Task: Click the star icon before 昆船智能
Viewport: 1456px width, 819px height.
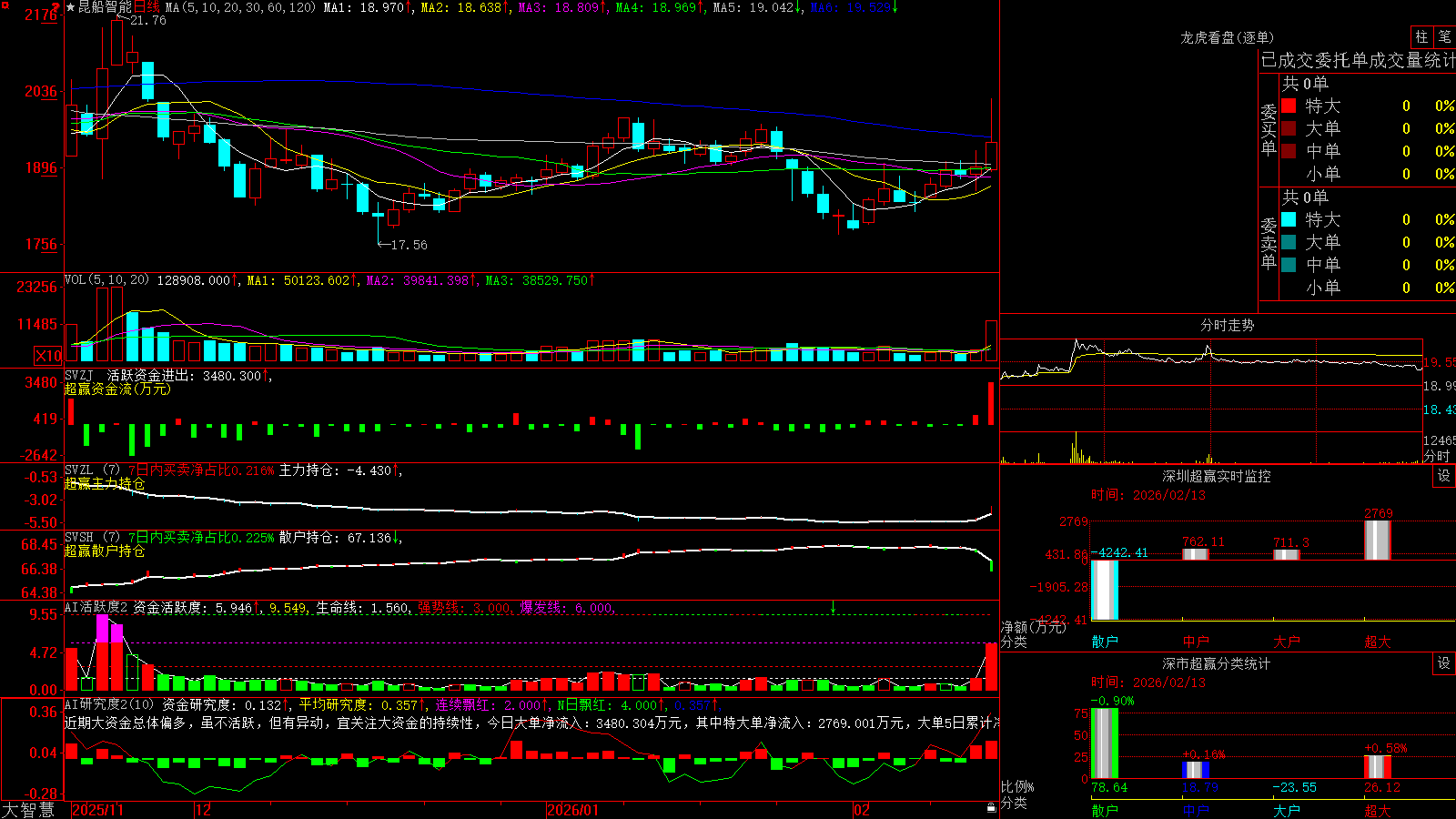Action: [x=71, y=7]
